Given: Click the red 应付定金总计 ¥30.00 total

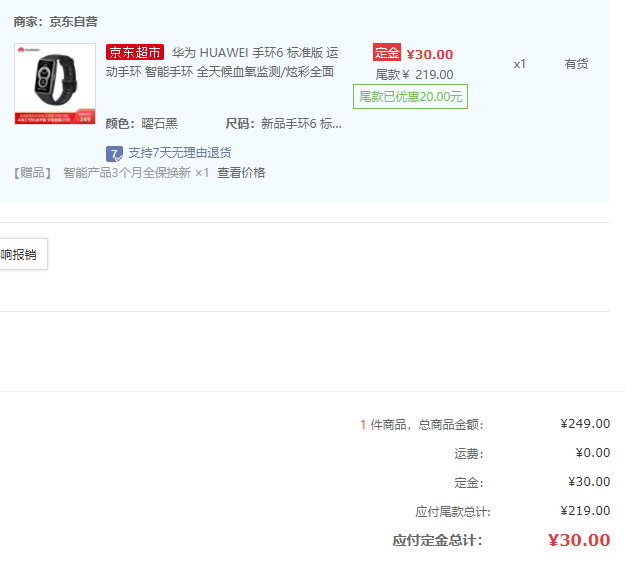Looking at the screenshot, I should pos(579,540).
